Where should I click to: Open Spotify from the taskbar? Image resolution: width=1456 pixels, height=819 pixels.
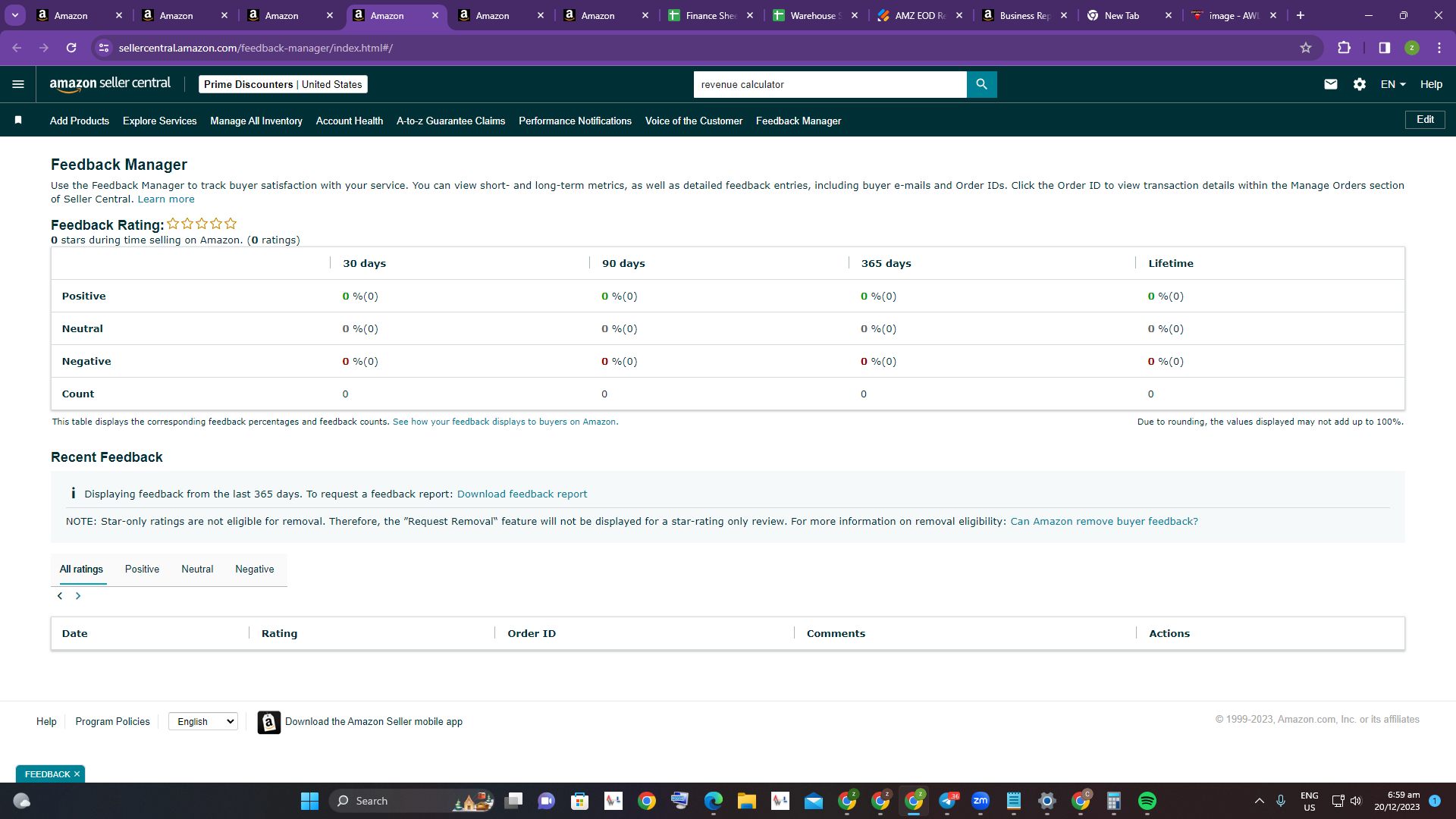(x=1147, y=801)
